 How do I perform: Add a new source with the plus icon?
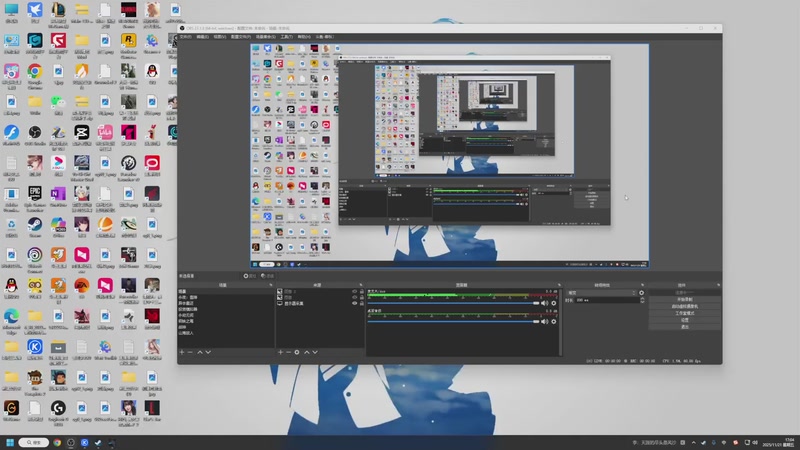(280, 352)
